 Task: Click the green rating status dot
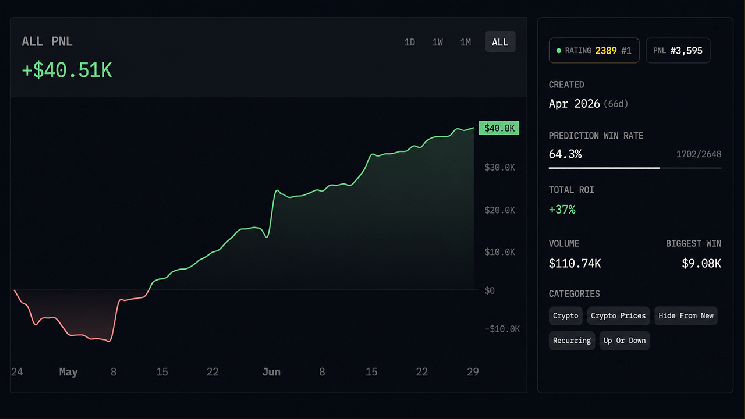[x=559, y=50]
